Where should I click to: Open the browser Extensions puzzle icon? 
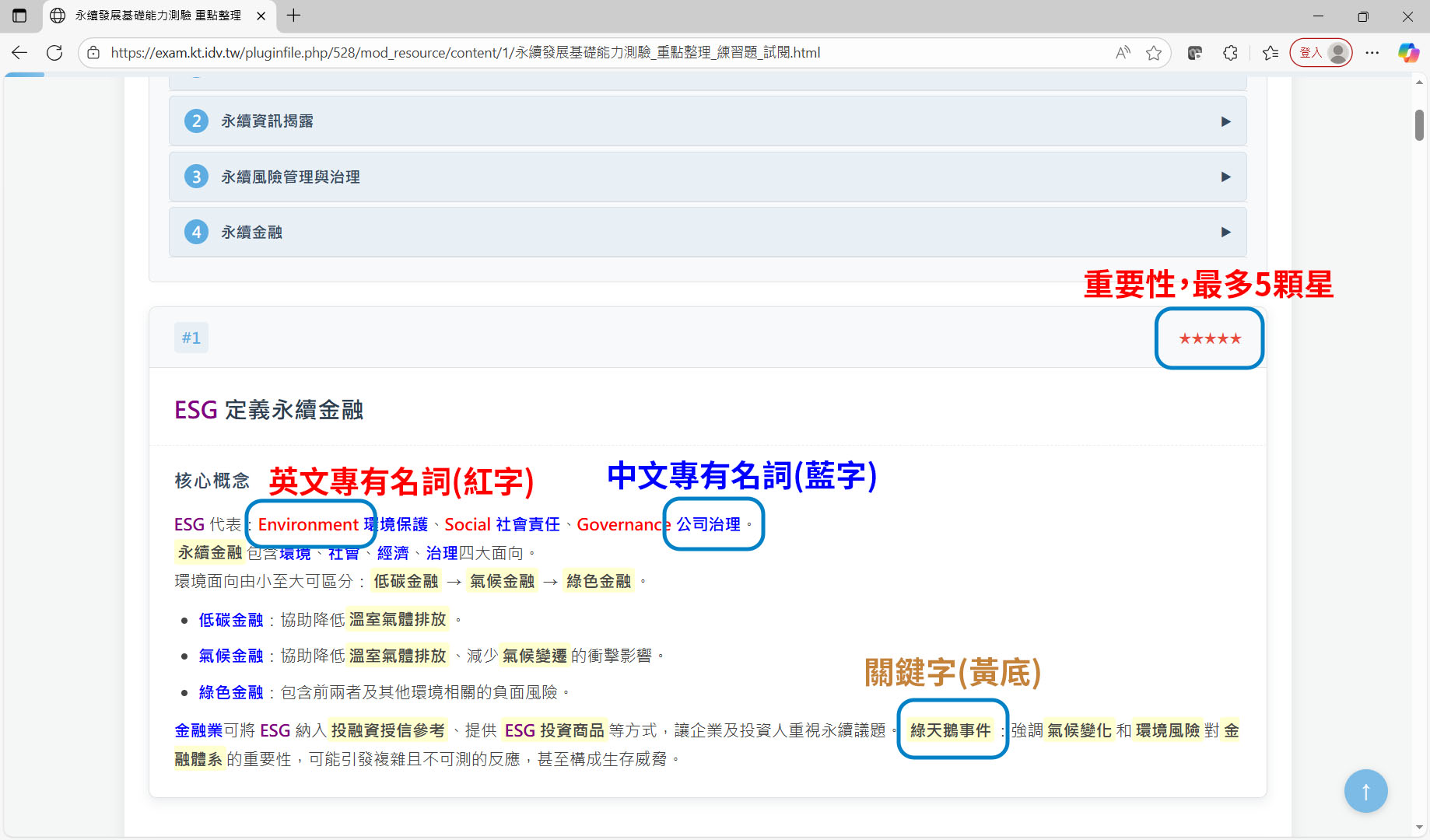pos(1230,53)
